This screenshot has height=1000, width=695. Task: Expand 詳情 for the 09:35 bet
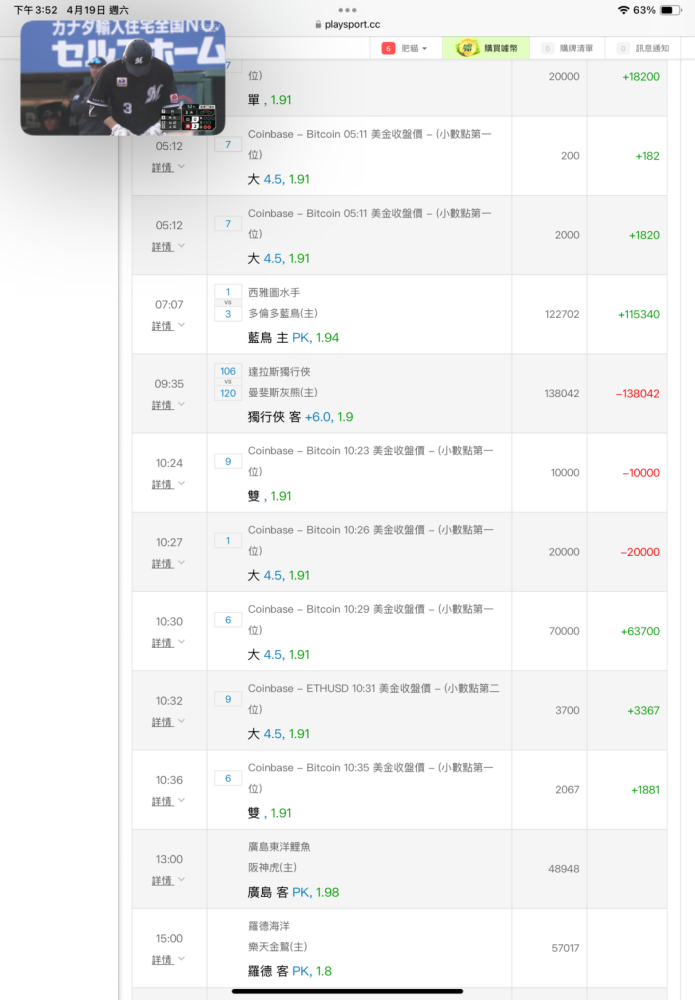168,405
